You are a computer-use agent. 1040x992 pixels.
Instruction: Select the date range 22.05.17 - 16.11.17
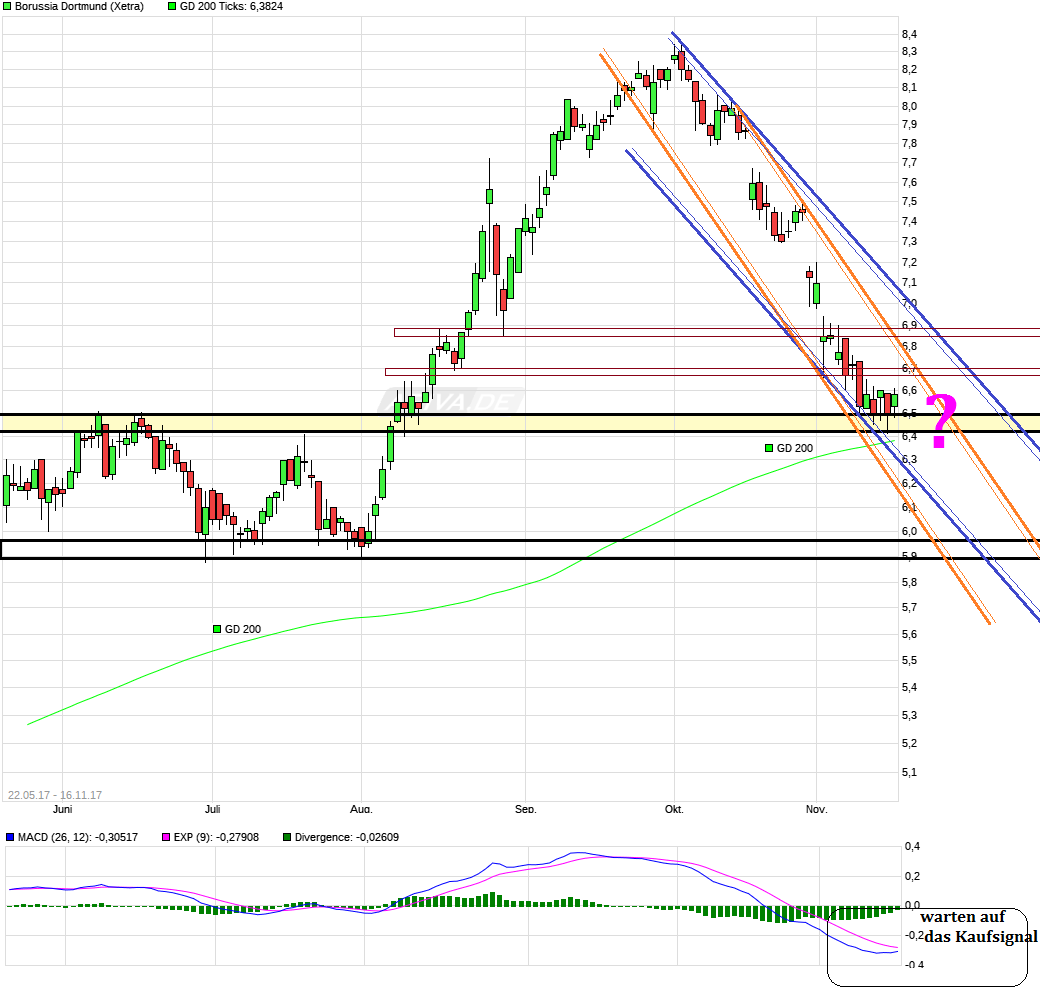pos(55,795)
